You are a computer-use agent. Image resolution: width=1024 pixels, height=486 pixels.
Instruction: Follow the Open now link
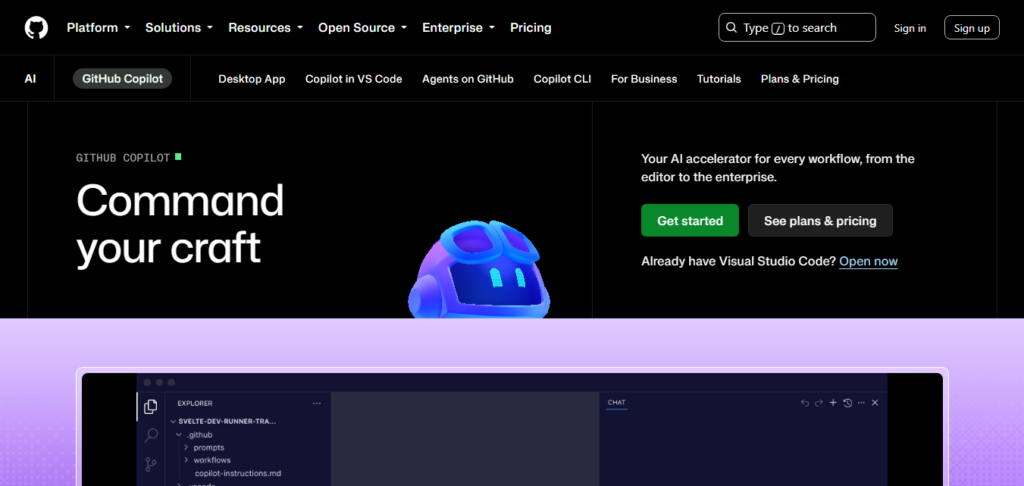pos(868,261)
